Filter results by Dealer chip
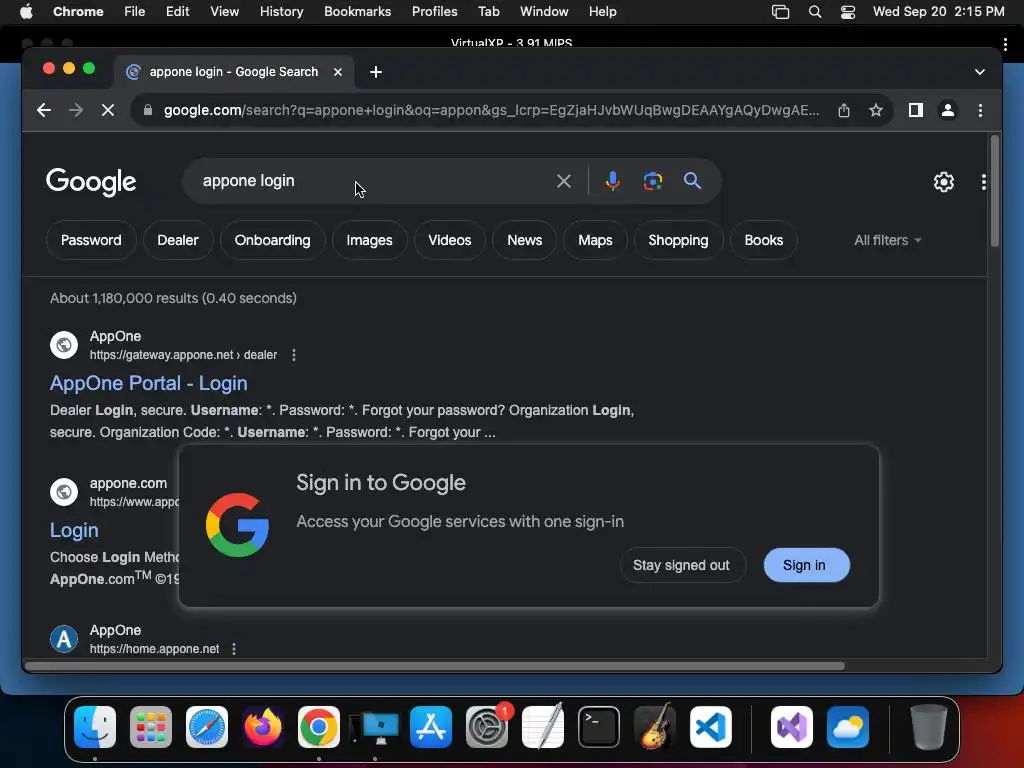Screen dimensions: 1024x768 [x=178, y=240]
